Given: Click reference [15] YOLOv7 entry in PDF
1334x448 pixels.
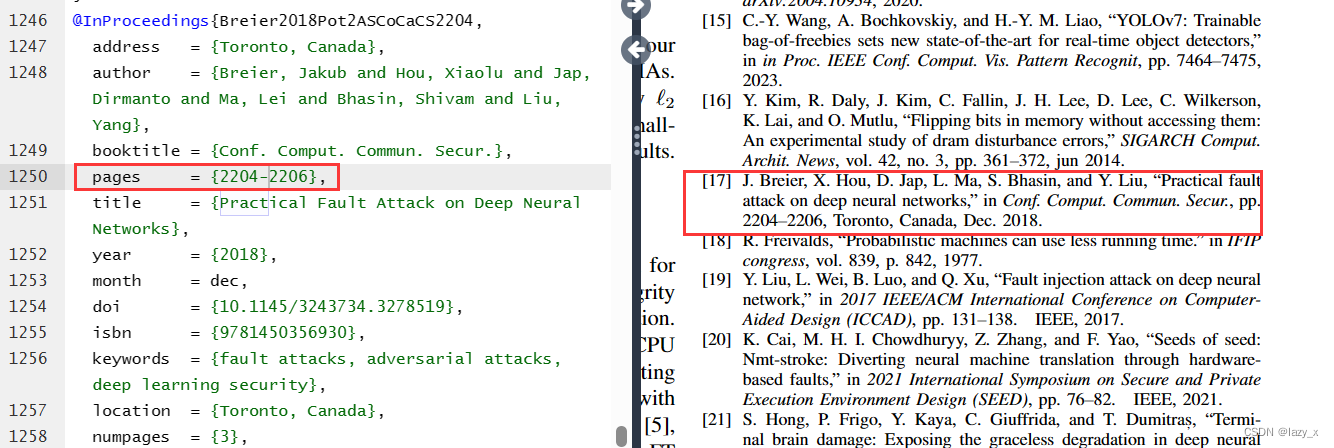Looking at the screenshot, I should (982, 50).
